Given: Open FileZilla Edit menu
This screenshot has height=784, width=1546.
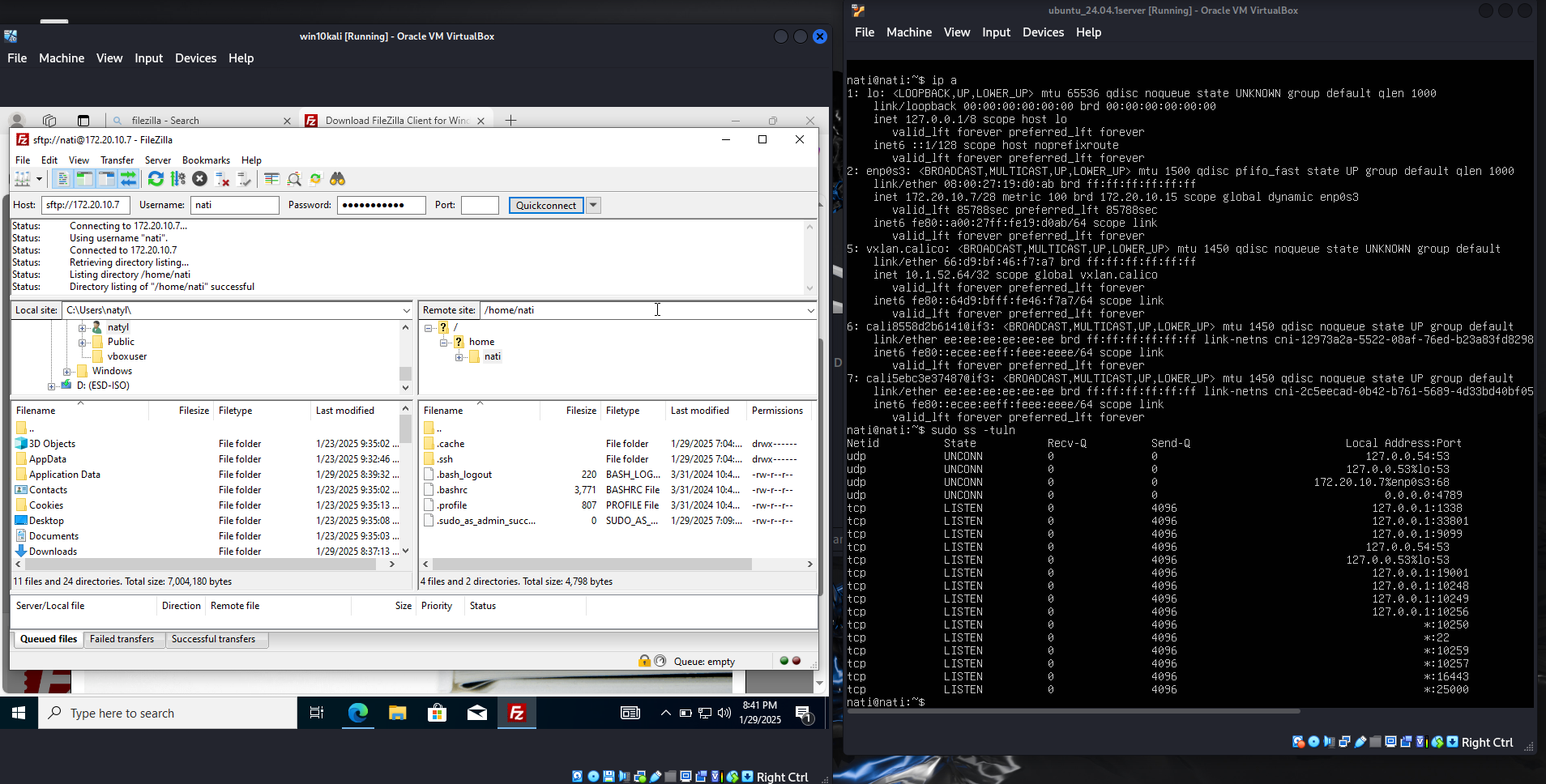Looking at the screenshot, I should point(49,160).
